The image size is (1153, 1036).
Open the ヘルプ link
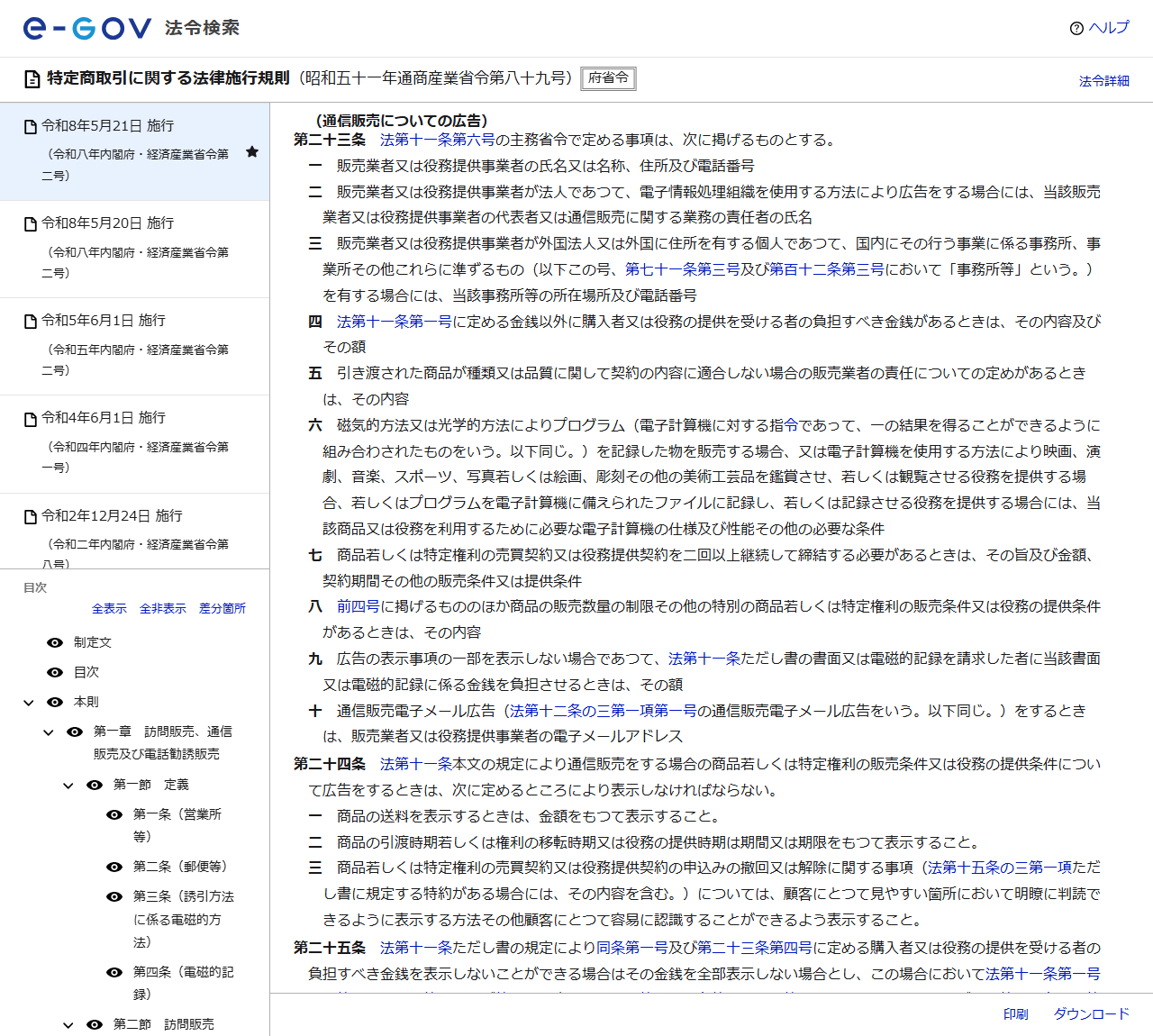tap(1109, 28)
